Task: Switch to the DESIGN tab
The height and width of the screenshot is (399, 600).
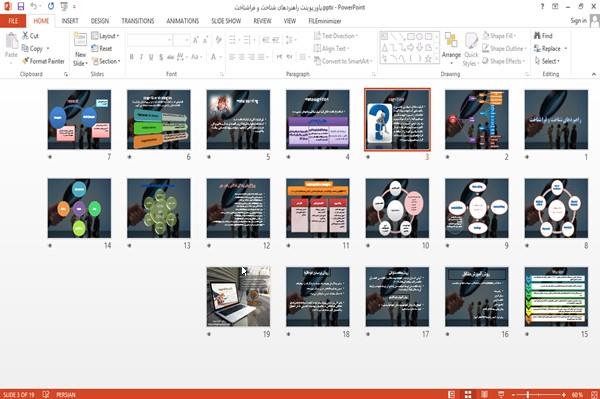Action: point(99,21)
